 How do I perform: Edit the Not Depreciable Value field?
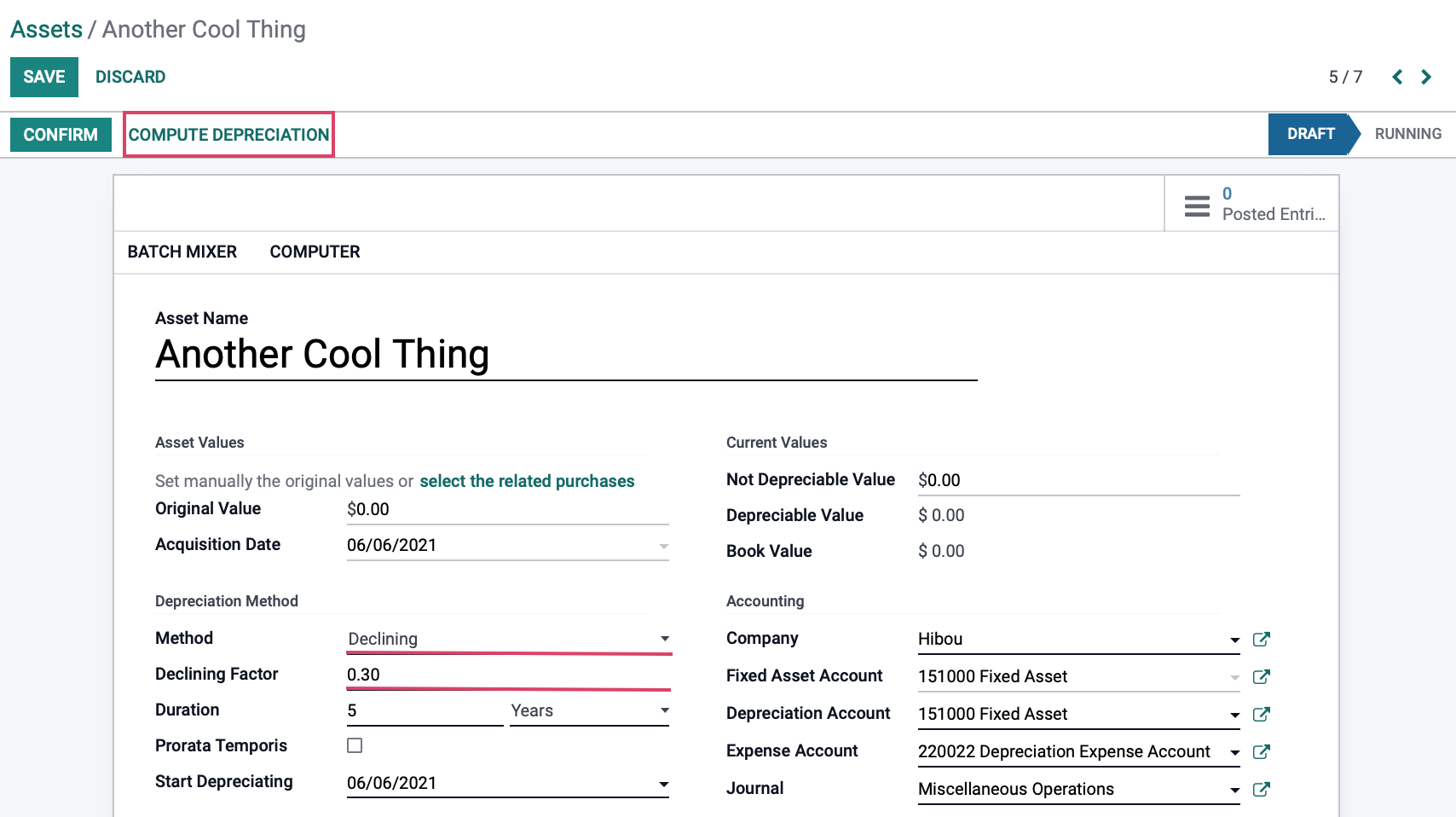pyautogui.click(x=1078, y=480)
